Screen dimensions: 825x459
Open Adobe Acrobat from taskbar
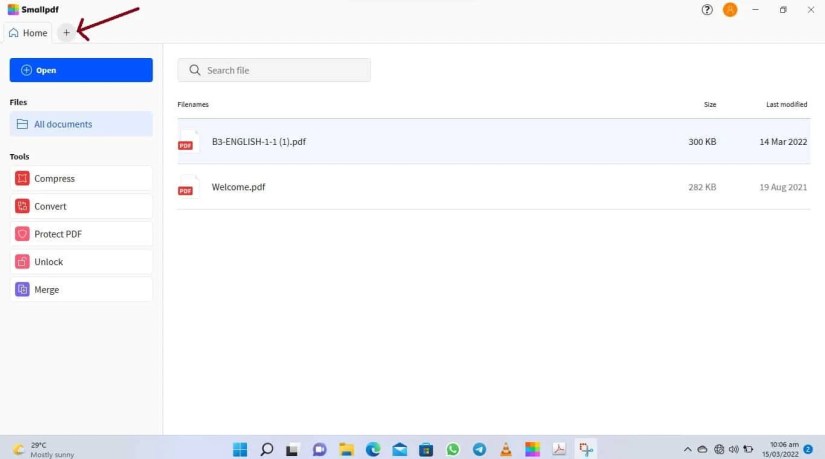click(x=559, y=449)
